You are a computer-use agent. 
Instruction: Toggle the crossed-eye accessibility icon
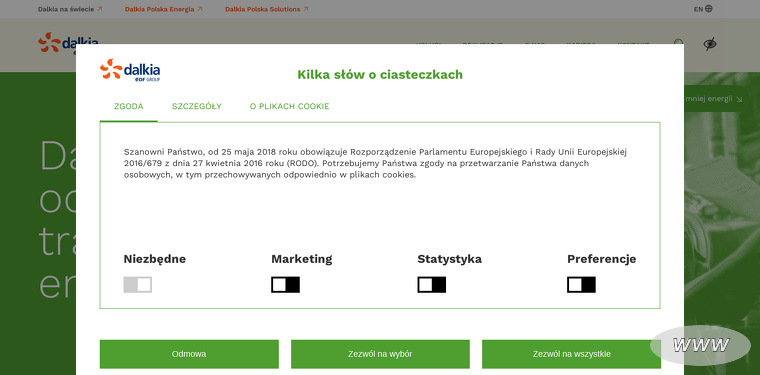pos(710,44)
